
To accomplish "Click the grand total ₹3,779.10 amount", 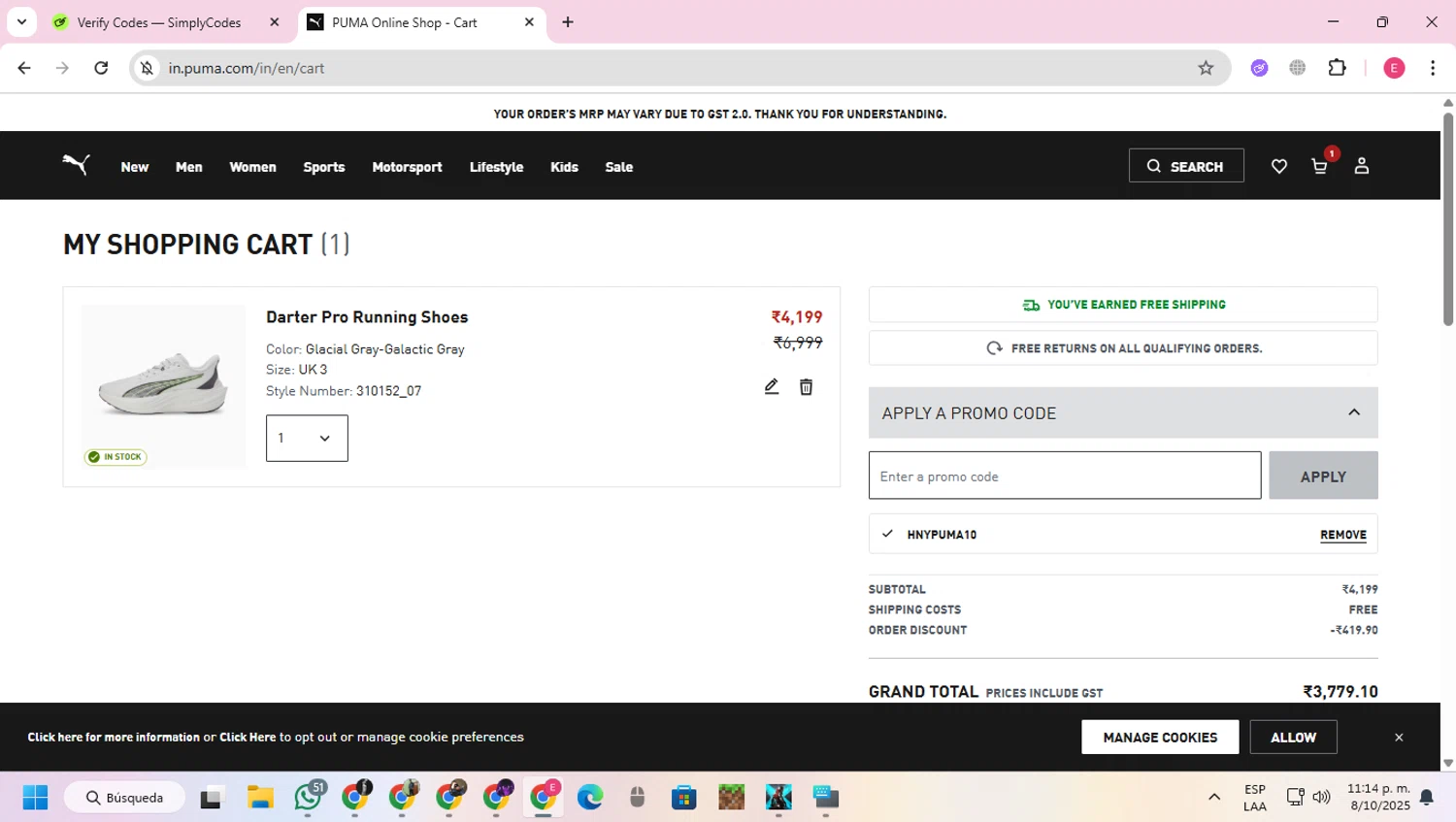I will click(1340, 692).
